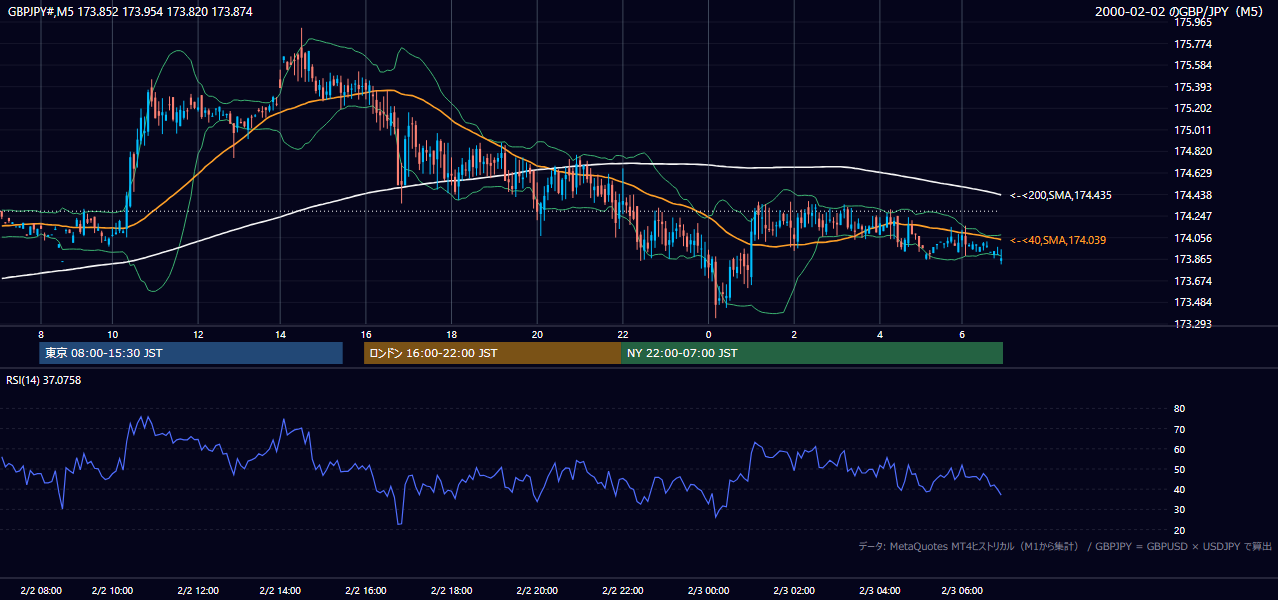Click the hour label 16 under the price chart
Image resolution: width=1278 pixels, height=600 pixels.
pos(367,334)
